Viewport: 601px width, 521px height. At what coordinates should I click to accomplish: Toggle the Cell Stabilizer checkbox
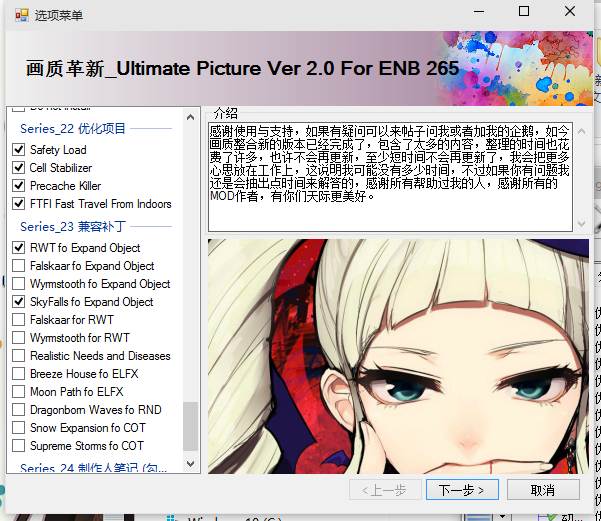[x=18, y=168]
